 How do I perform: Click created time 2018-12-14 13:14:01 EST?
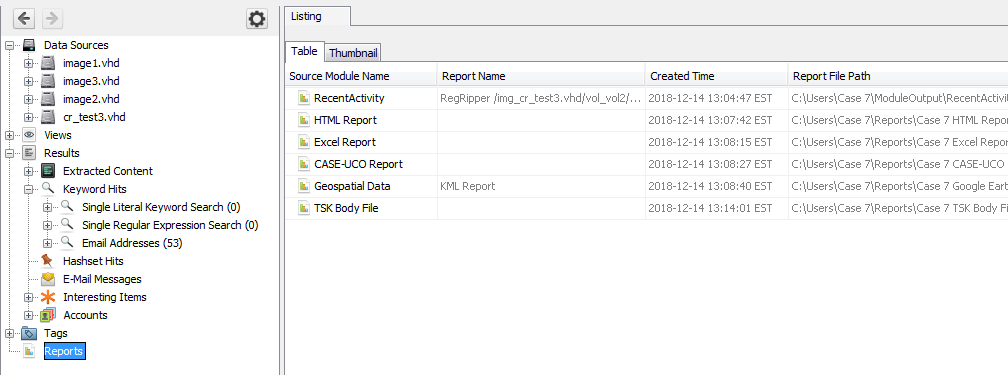click(717, 208)
